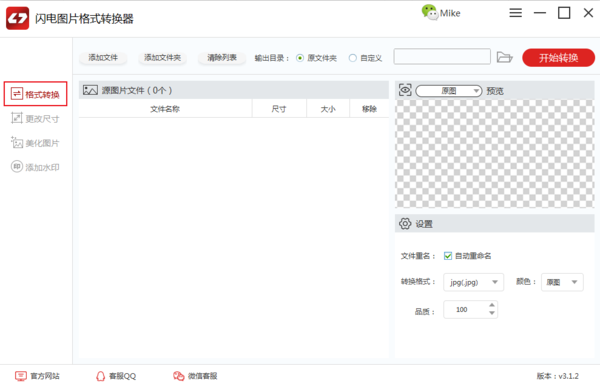Increase quality with the up stepper arrow

pos(492,305)
